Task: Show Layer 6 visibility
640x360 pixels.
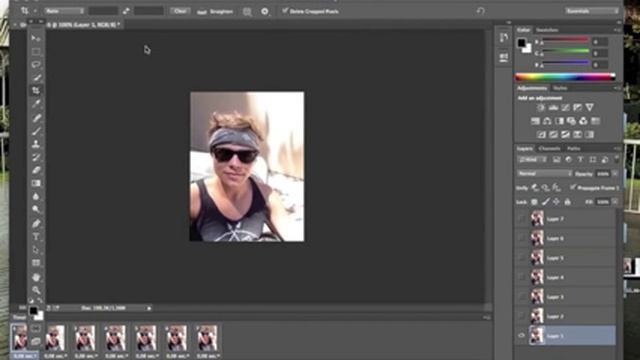Action: 521,238
